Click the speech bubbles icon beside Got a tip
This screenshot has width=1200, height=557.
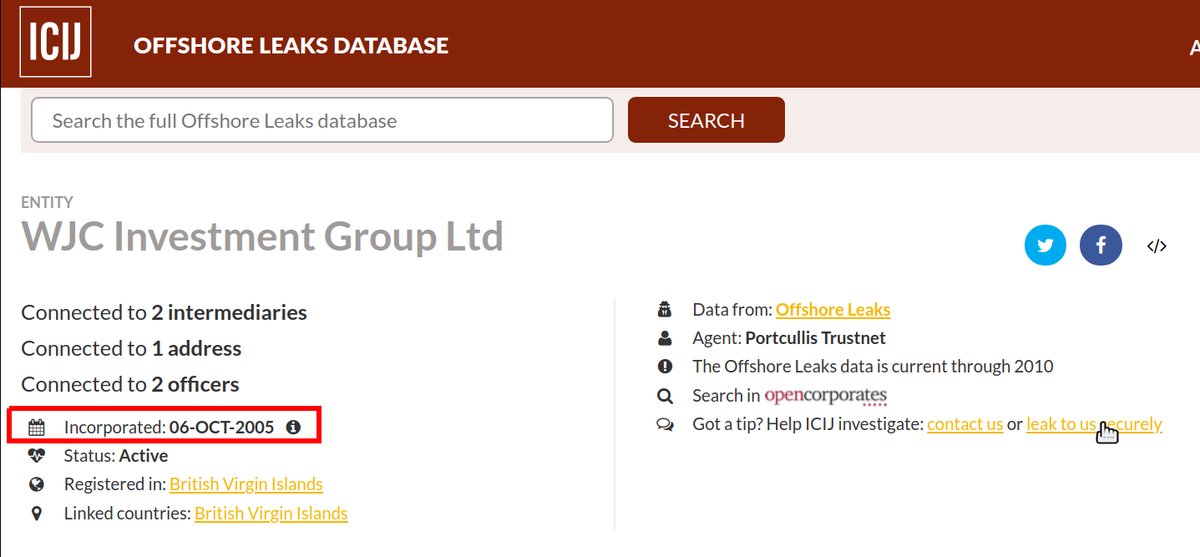click(x=665, y=424)
